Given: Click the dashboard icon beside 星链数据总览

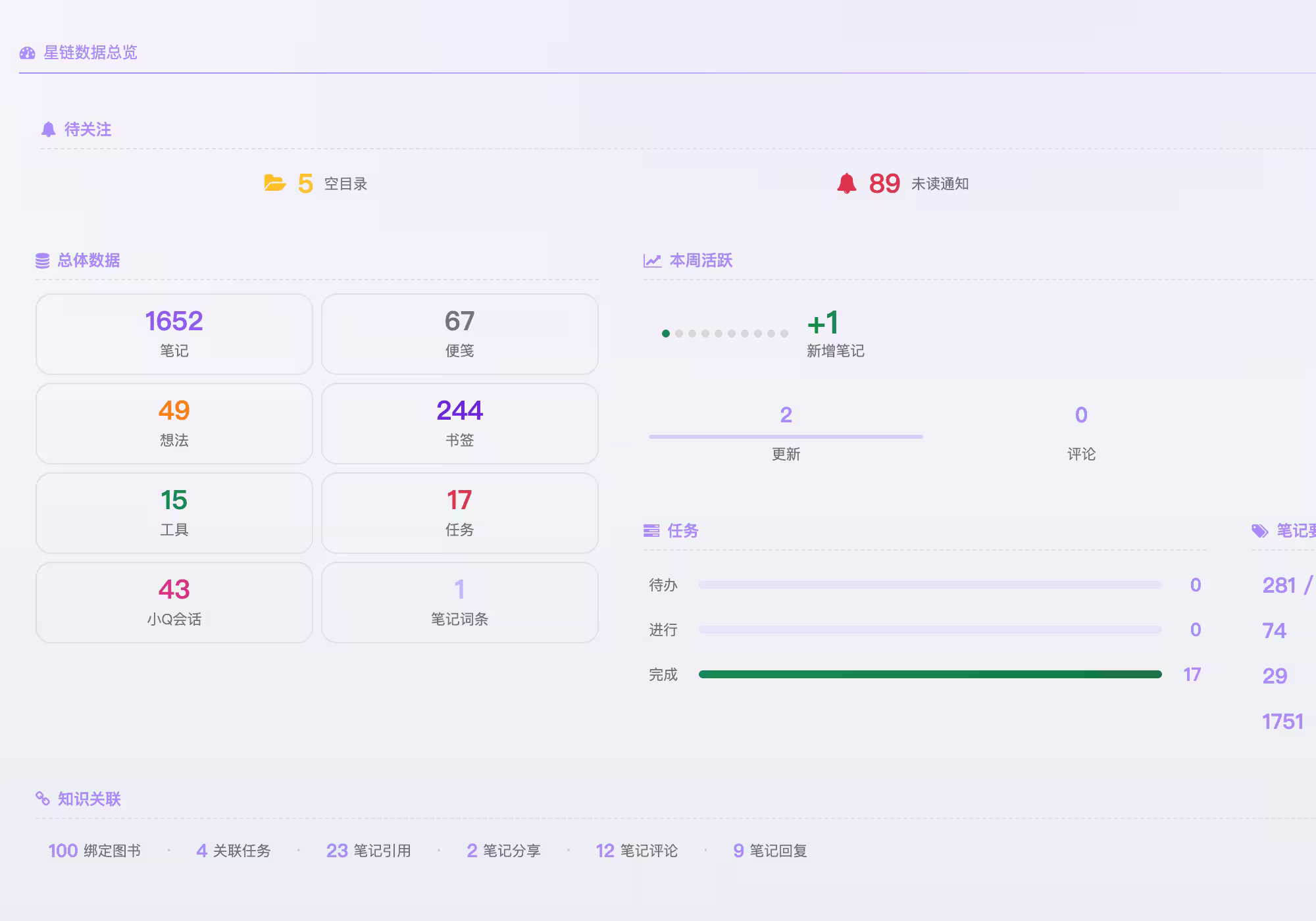Looking at the screenshot, I should 27,53.
